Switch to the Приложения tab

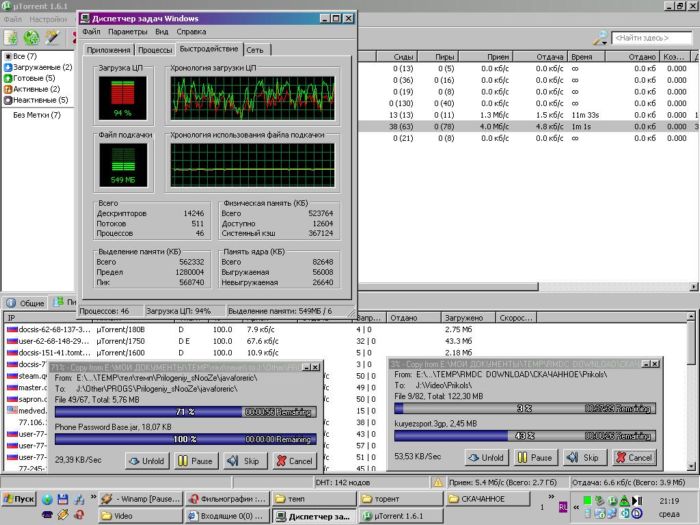[x=108, y=50]
